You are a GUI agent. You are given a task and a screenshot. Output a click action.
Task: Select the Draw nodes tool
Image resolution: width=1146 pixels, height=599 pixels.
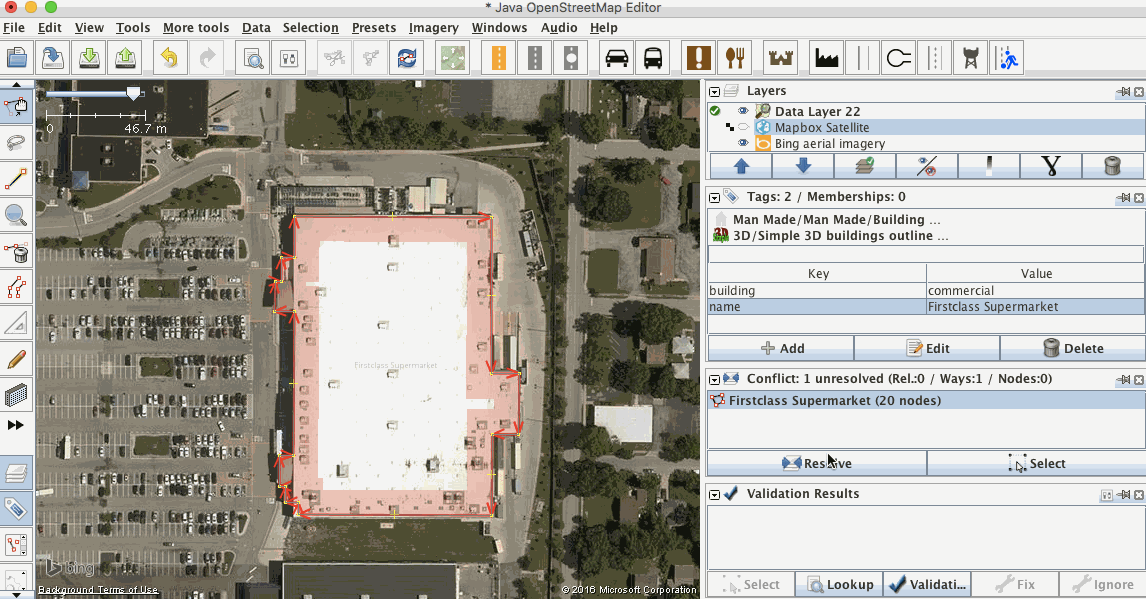[x=16, y=179]
